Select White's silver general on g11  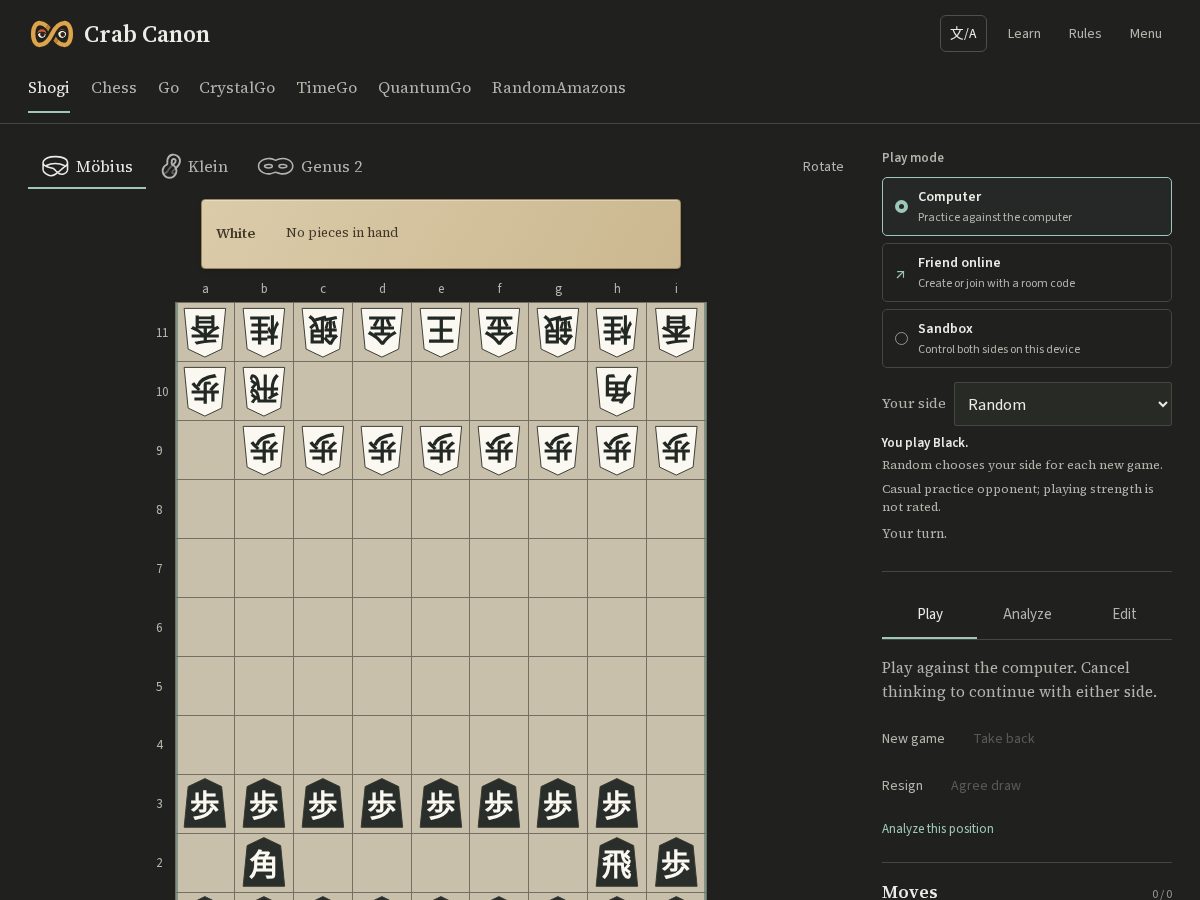click(558, 332)
